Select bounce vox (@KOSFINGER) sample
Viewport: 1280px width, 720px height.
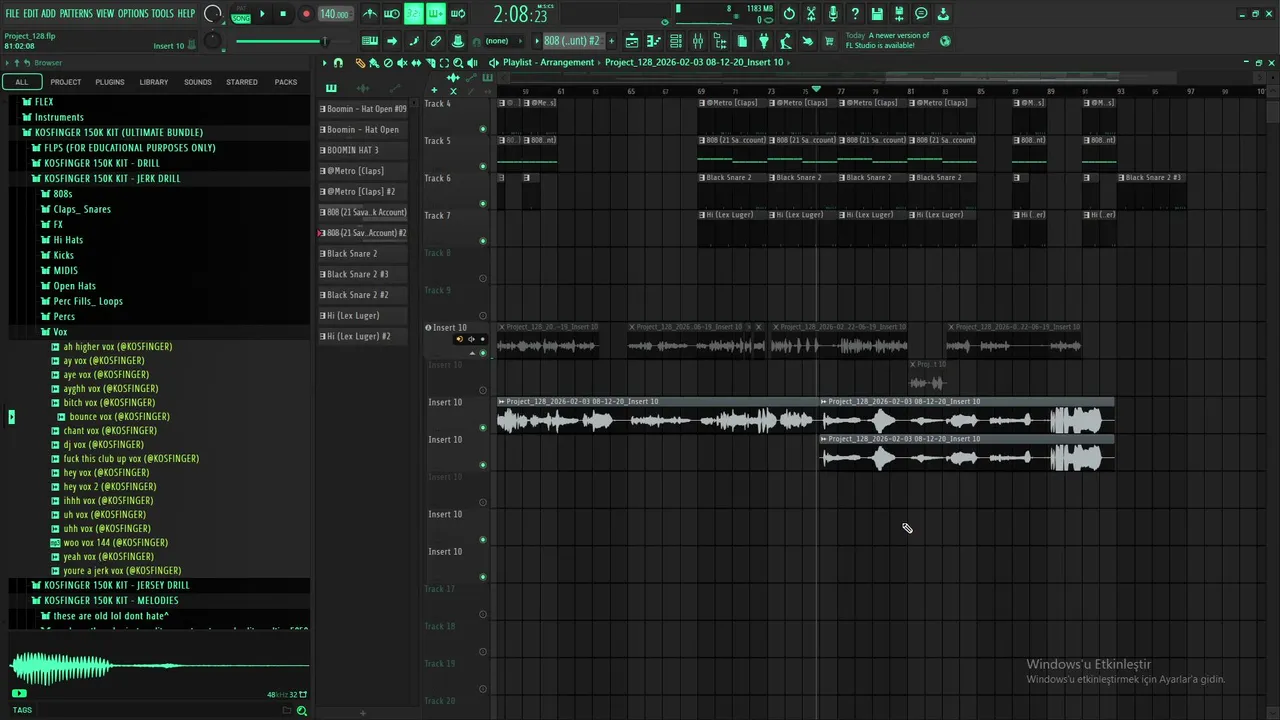pos(119,417)
